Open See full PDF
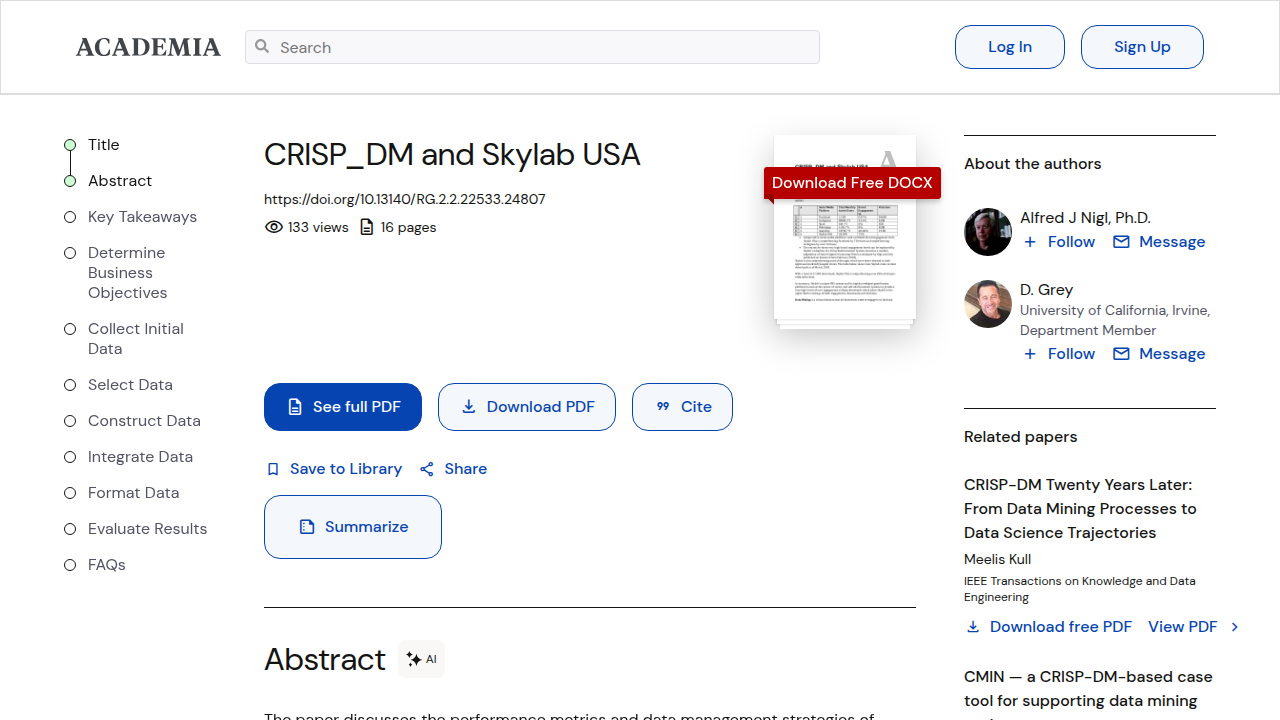This screenshot has height=720, width=1280. (x=343, y=407)
